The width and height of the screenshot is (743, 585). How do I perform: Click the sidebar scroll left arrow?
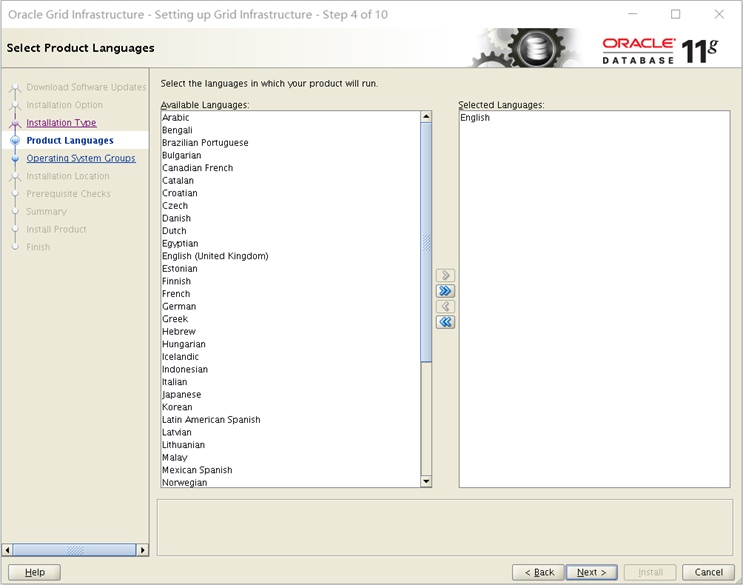click(7, 550)
